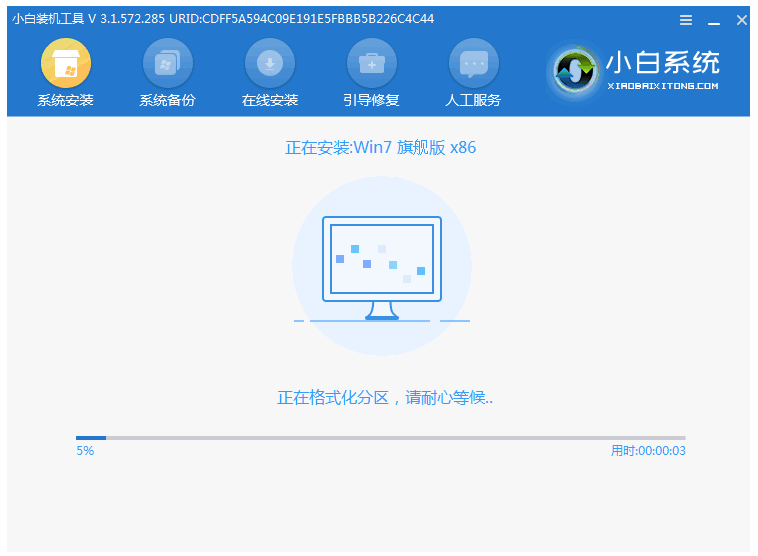The image size is (758, 556).
Task: Click the 正在安装:Win7 旗舰版 x86 heading
Action: (380, 147)
